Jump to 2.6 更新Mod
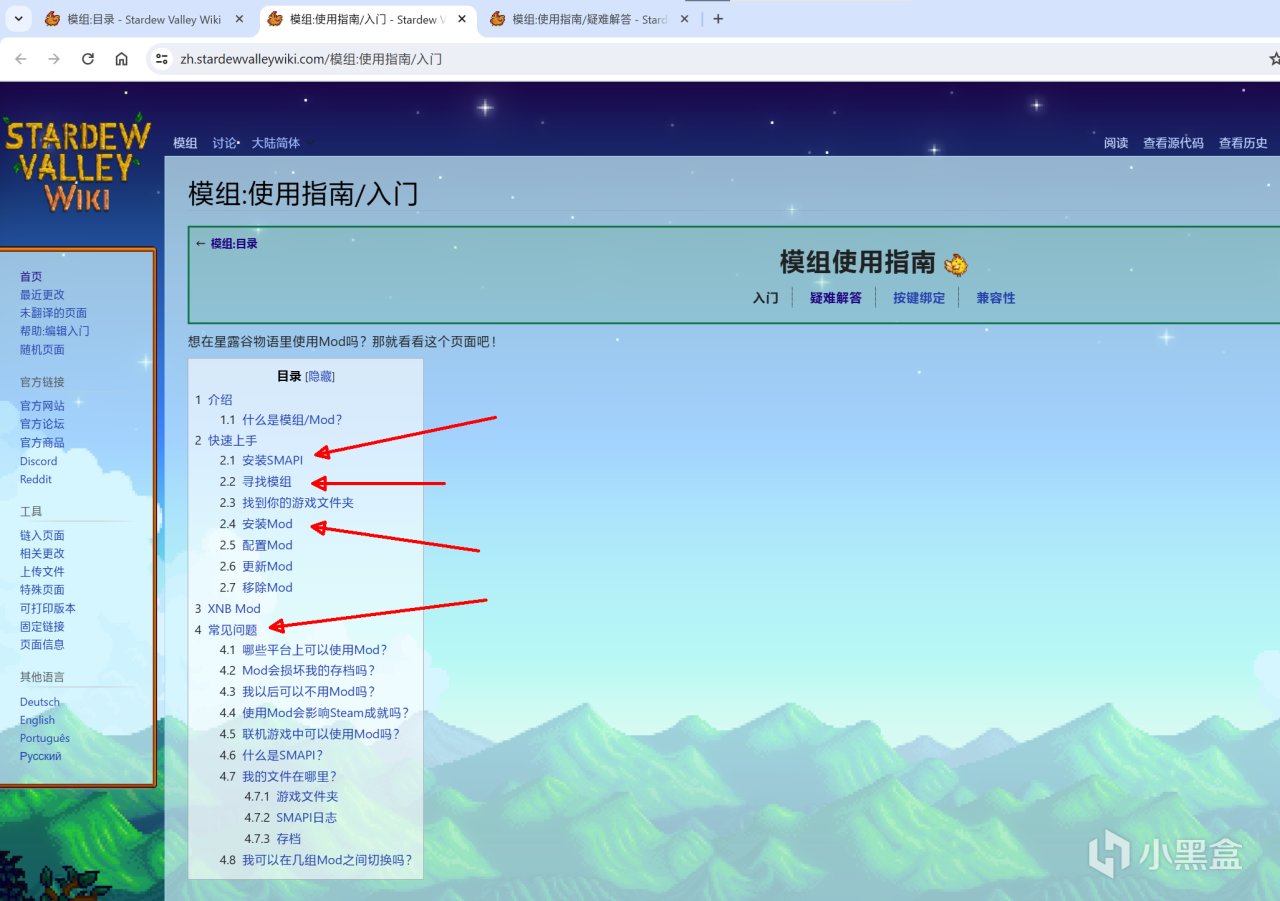This screenshot has height=901, width=1280. (x=256, y=566)
